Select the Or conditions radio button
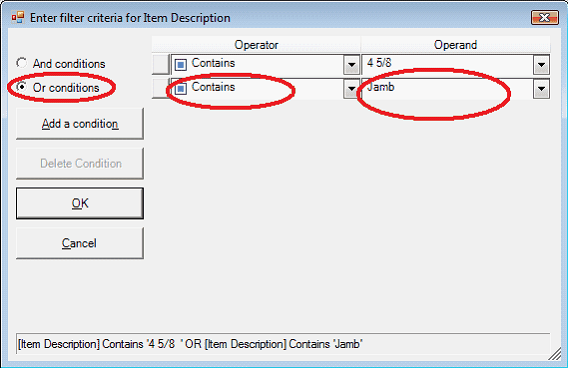The width and height of the screenshot is (569, 369). (x=21, y=87)
